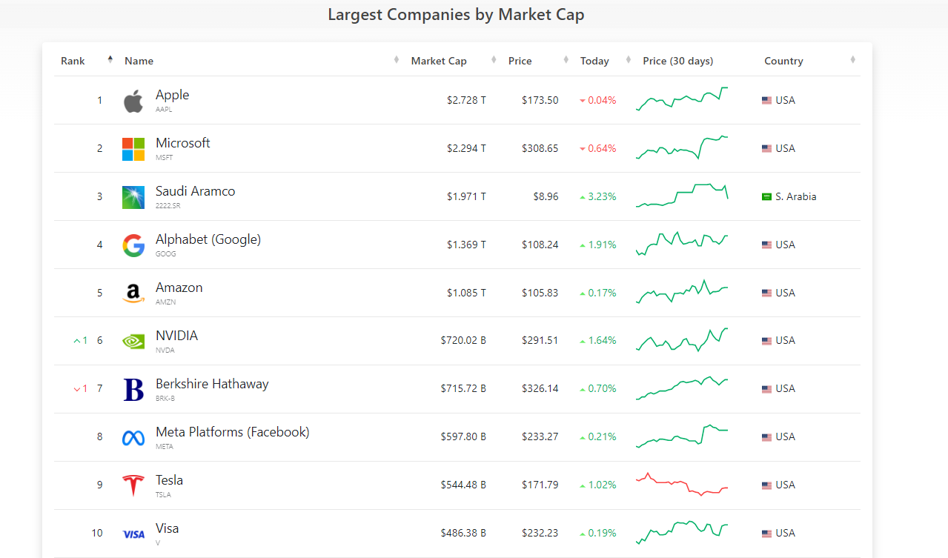Click the Visa logo icon

click(x=133, y=534)
